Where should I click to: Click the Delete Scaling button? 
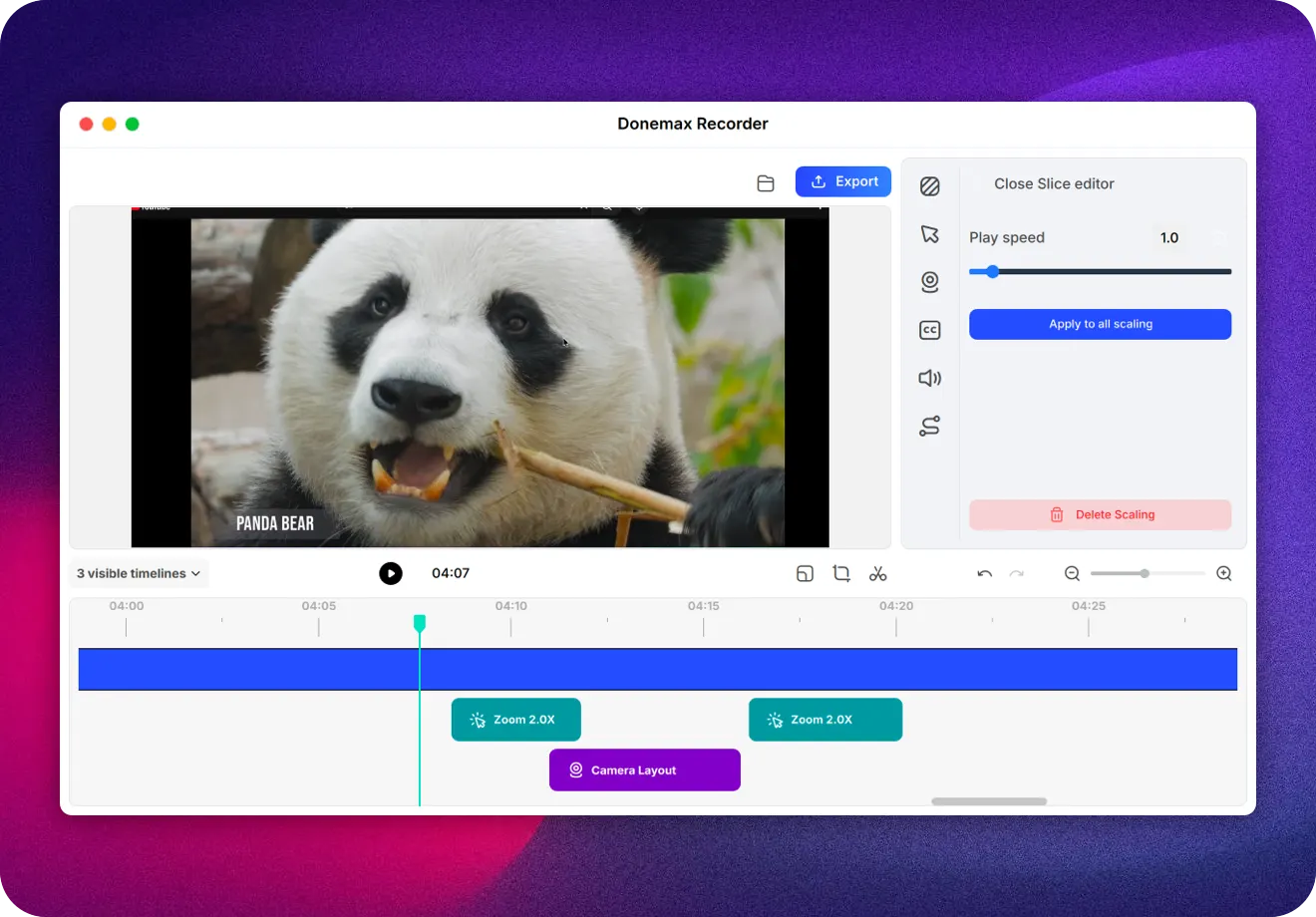coord(1101,514)
